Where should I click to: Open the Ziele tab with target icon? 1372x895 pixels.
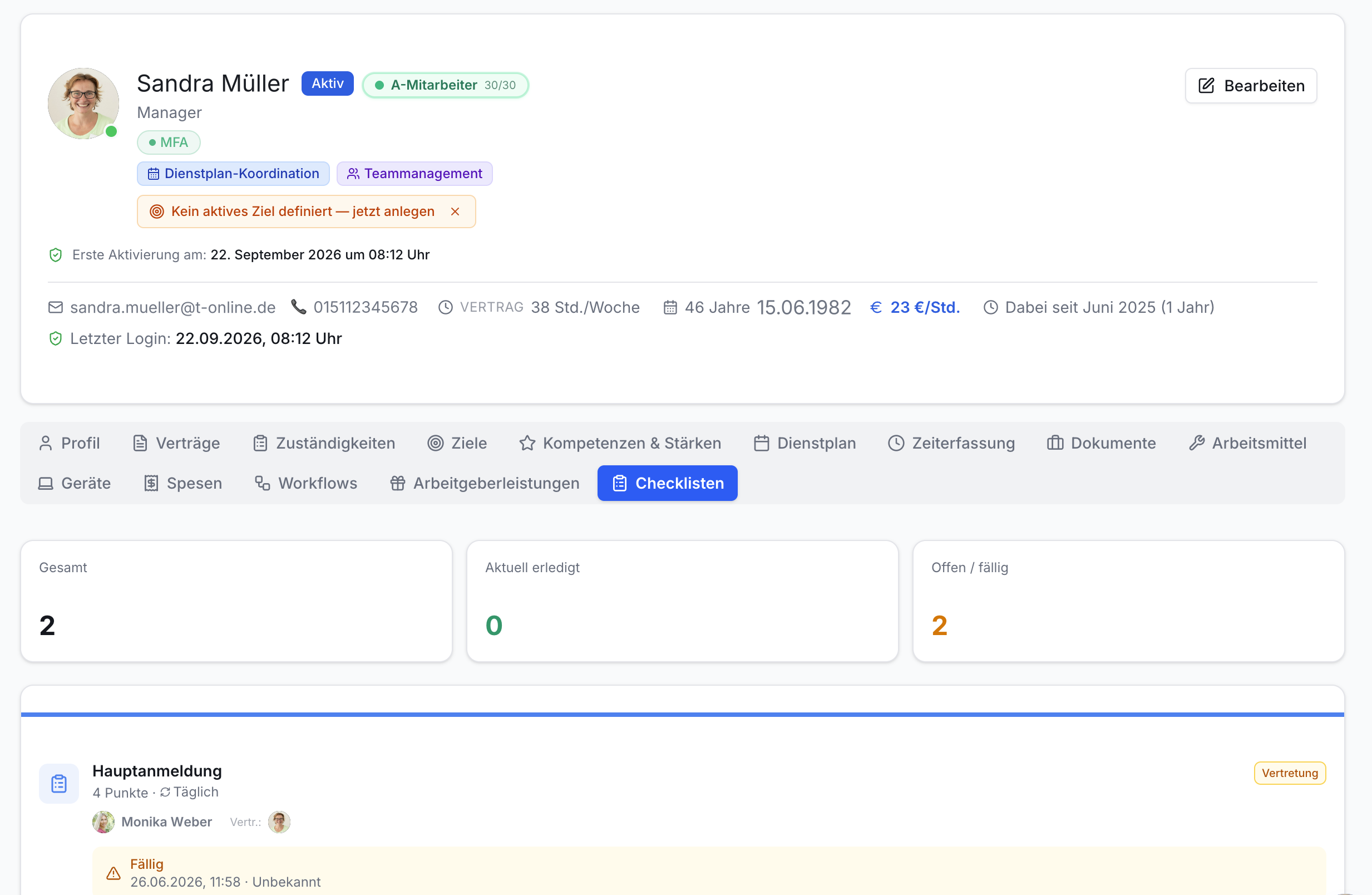pyautogui.click(x=457, y=443)
